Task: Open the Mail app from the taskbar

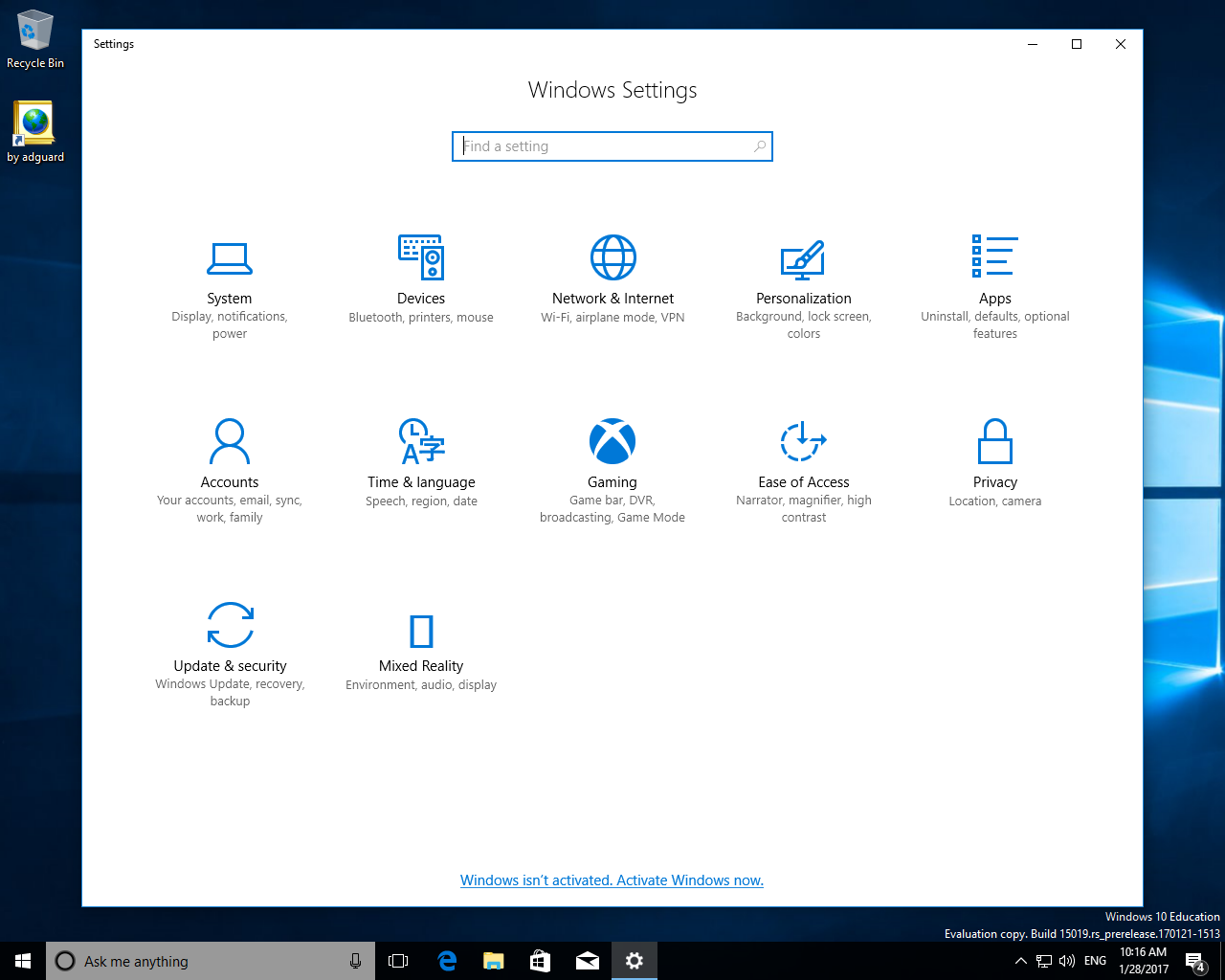Action: (x=588, y=961)
